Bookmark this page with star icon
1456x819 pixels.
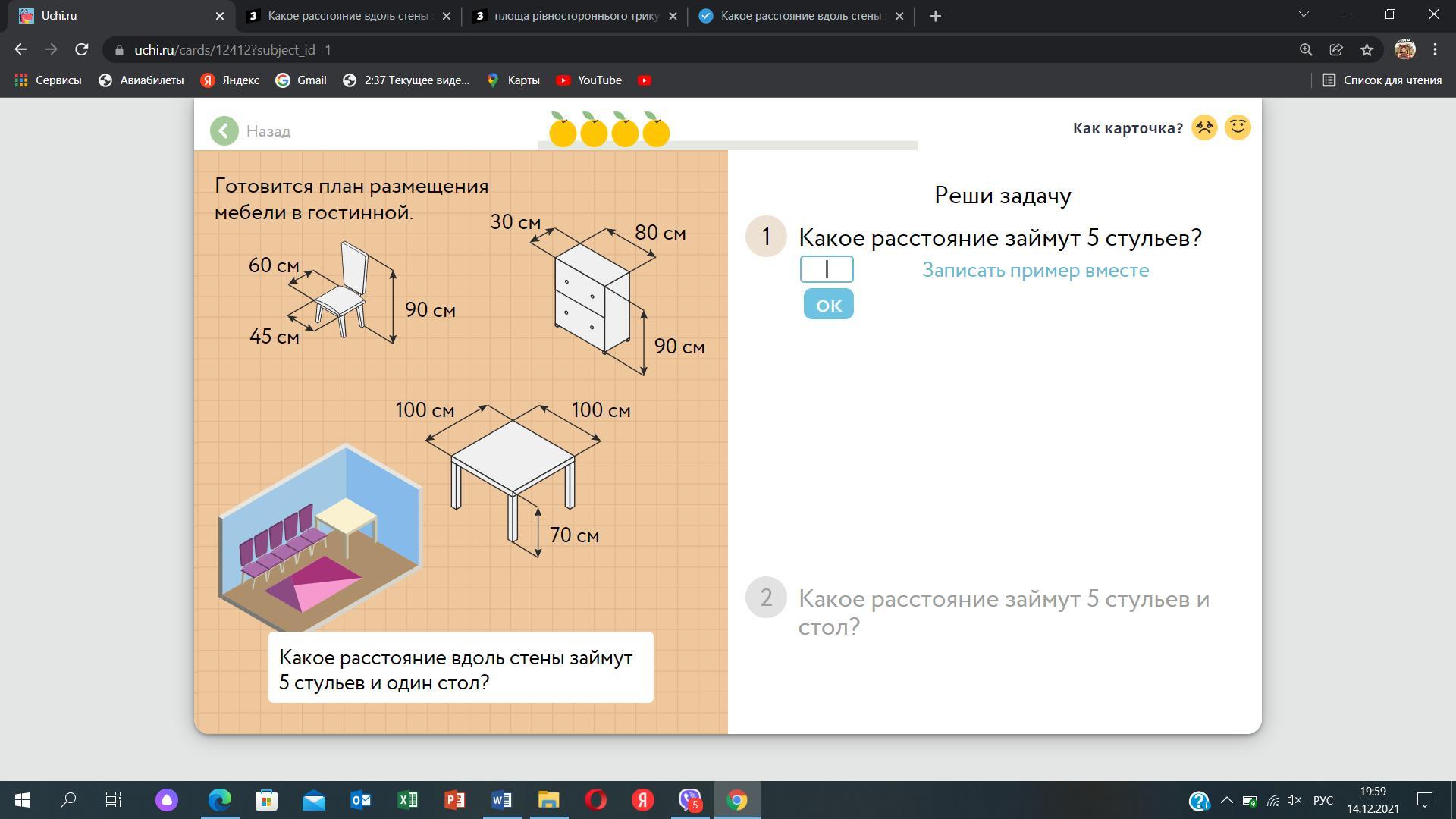click(1367, 50)
